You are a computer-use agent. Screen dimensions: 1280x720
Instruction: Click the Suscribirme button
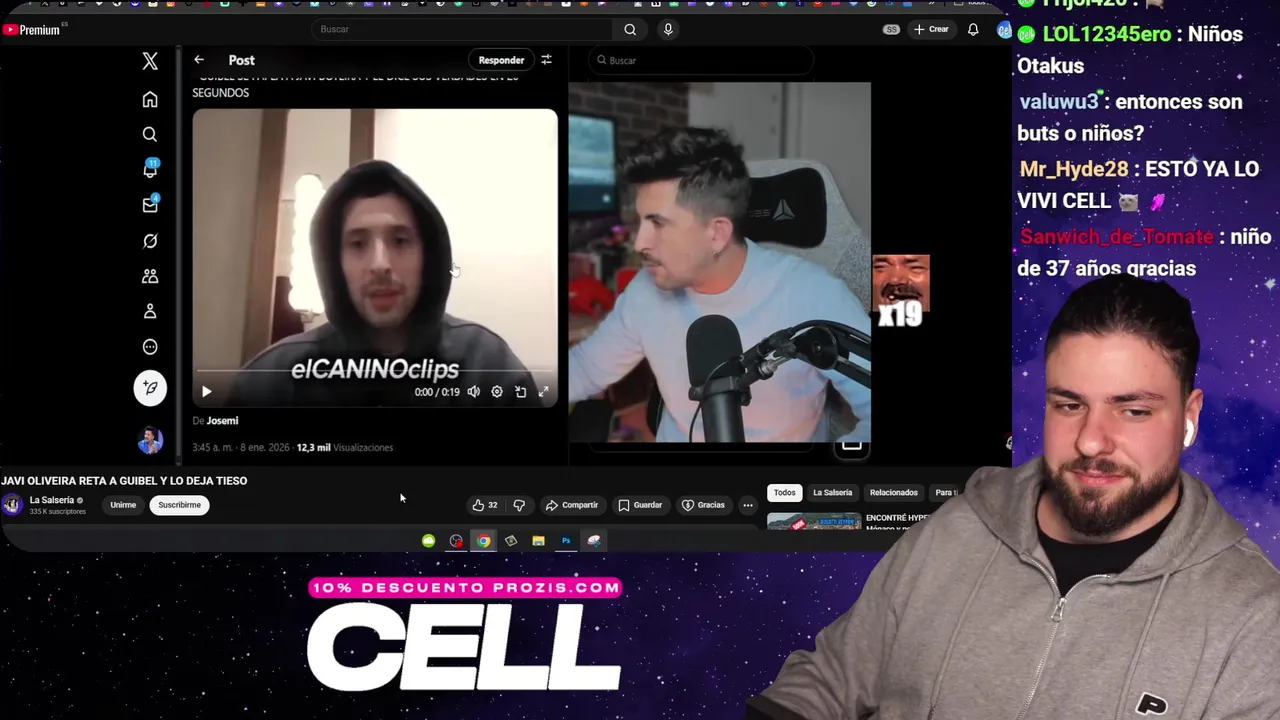(x=179, y=505)
